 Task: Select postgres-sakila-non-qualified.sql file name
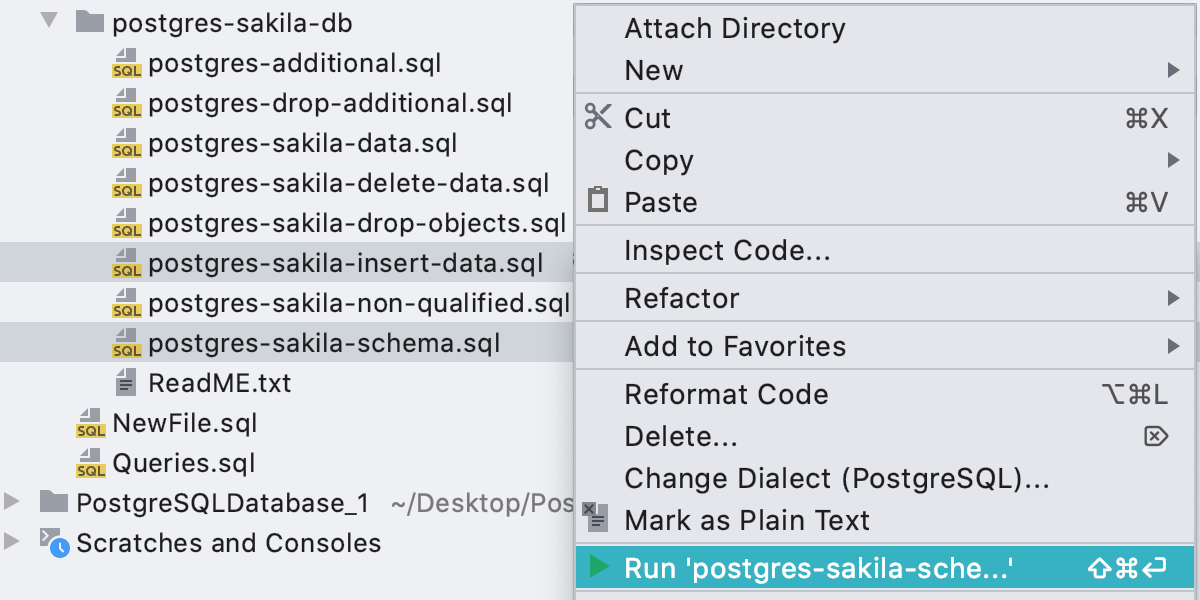[359, 303]
